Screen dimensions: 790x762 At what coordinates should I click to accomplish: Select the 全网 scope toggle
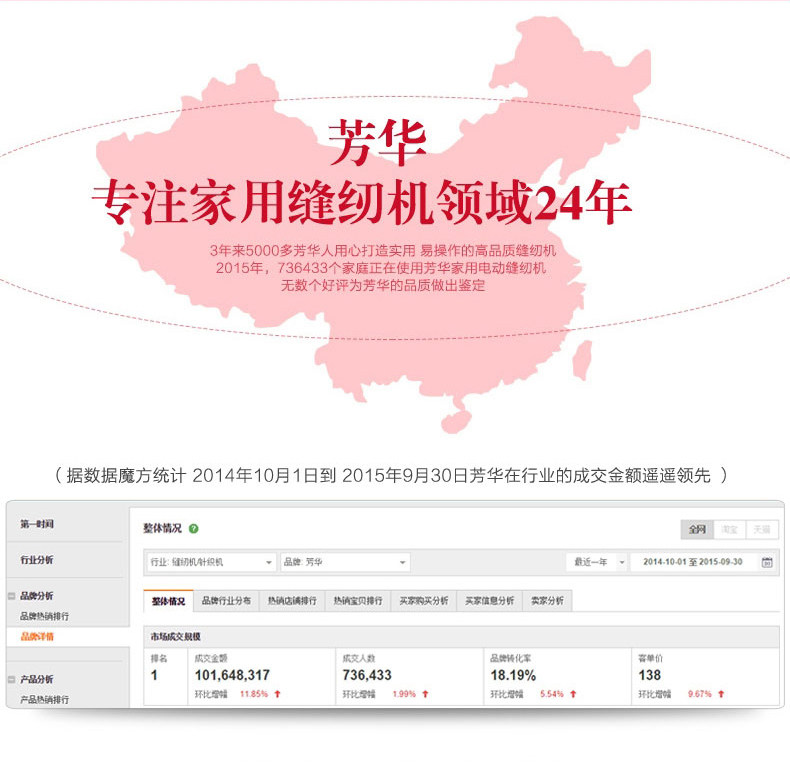coord(697,529)
